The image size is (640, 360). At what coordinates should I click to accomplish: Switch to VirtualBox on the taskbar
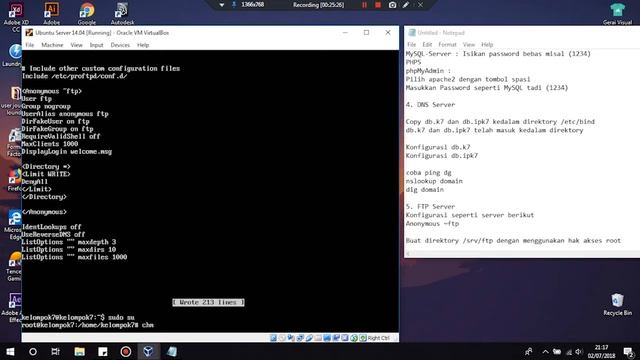point(148,351)
